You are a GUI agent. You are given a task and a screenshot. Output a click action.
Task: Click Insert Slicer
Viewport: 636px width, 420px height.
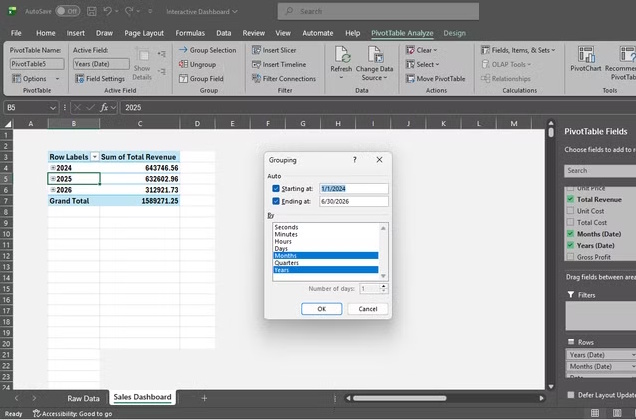click(274, 50)
